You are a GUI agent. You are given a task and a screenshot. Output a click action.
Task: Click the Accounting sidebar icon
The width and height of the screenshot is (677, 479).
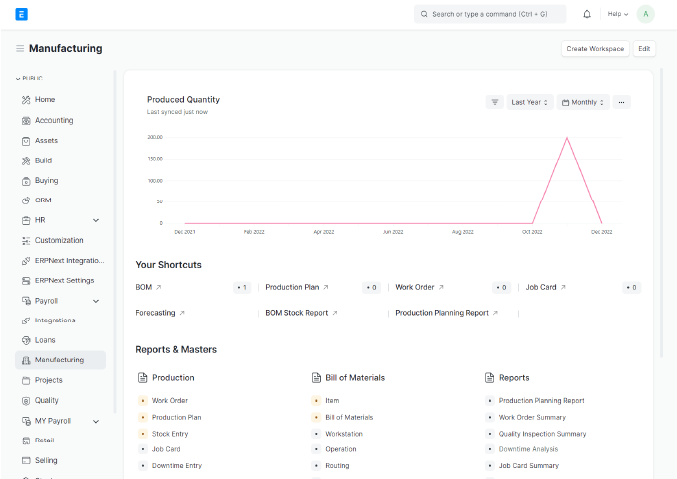26,121
